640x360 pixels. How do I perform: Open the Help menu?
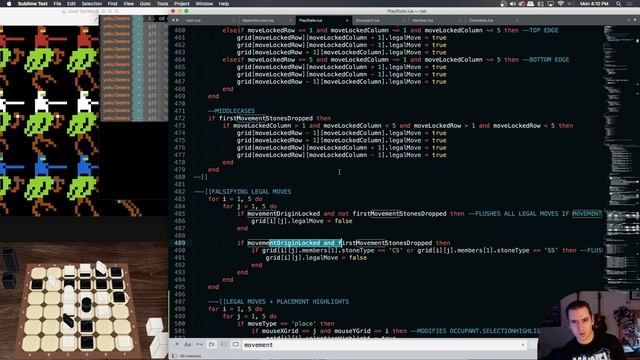(224, 4)
